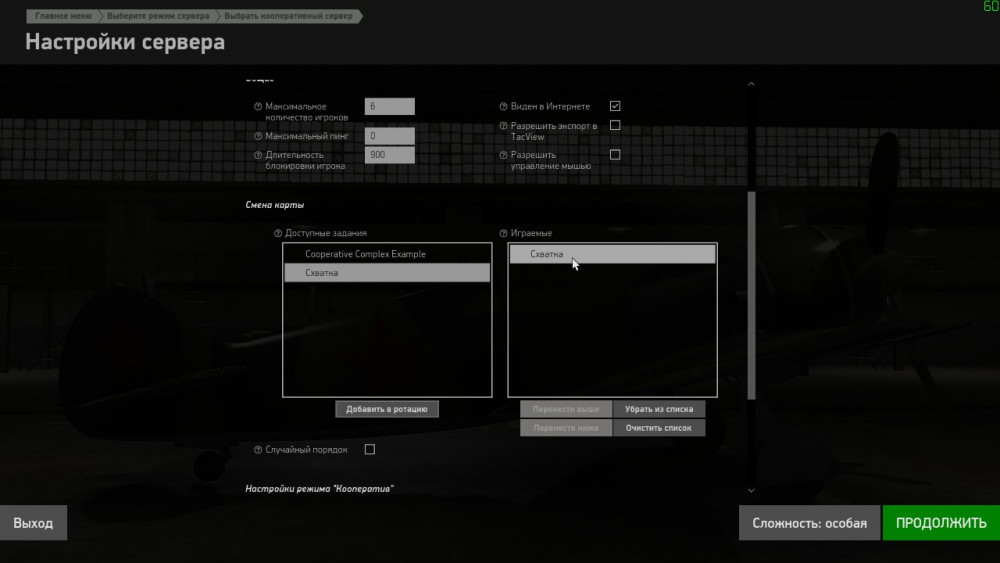
Task: Toggle the Случайный порядок checkbox
Action: click(370, 450)
